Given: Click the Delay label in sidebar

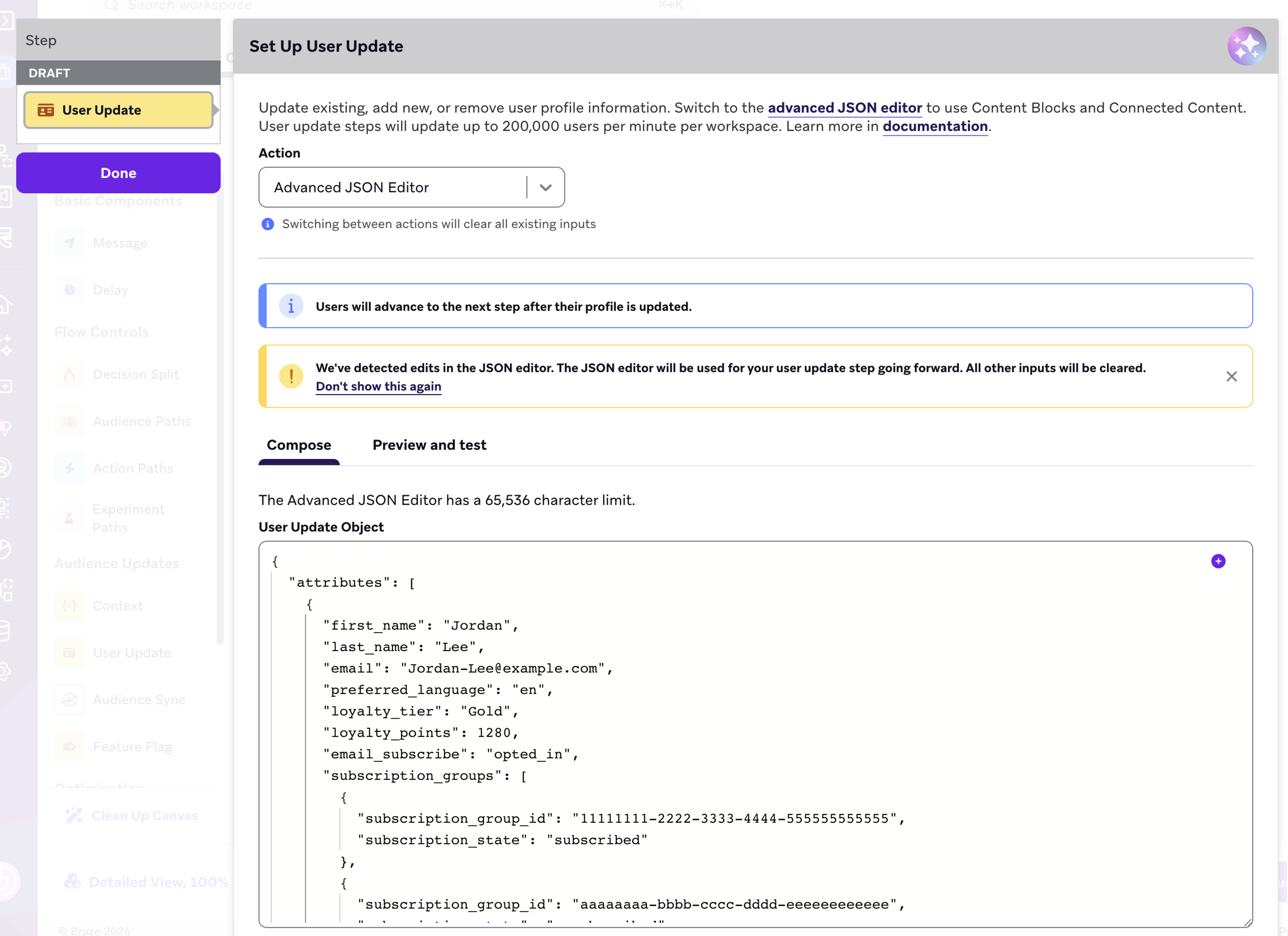Looking at the screenshot, I should point(110,290).
